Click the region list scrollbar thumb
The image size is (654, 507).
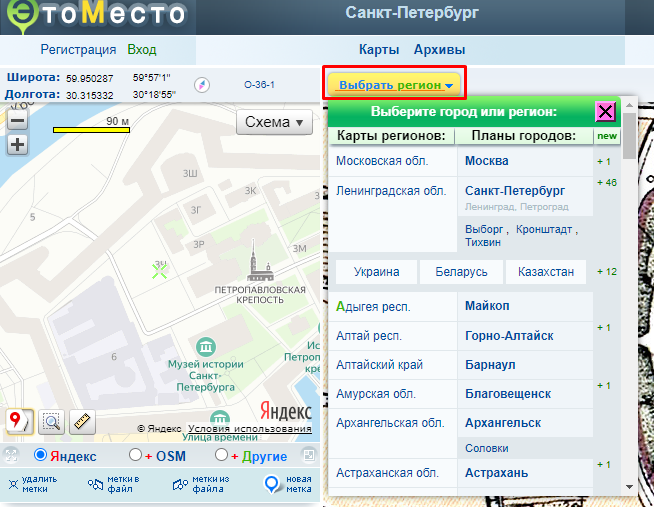tap(629, 136)
